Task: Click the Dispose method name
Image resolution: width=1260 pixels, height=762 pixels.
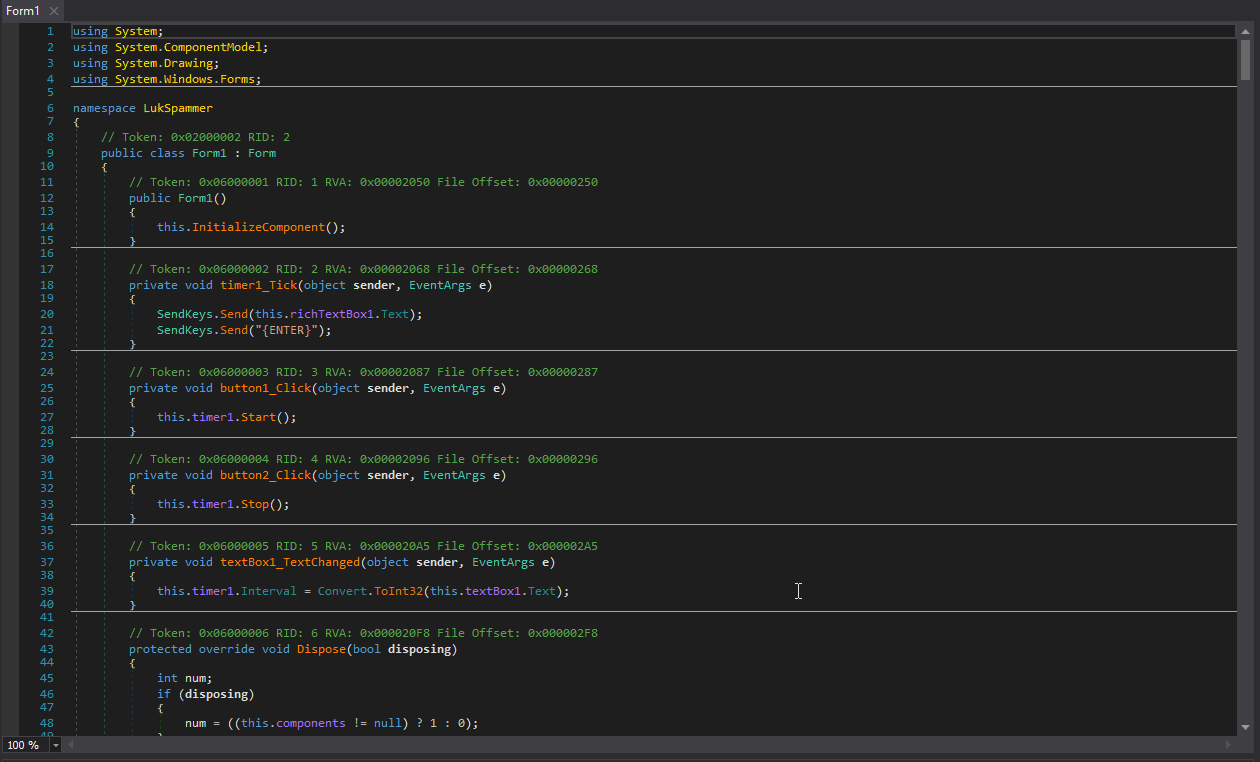Action: pyautogui.click(x=322, y=649)
